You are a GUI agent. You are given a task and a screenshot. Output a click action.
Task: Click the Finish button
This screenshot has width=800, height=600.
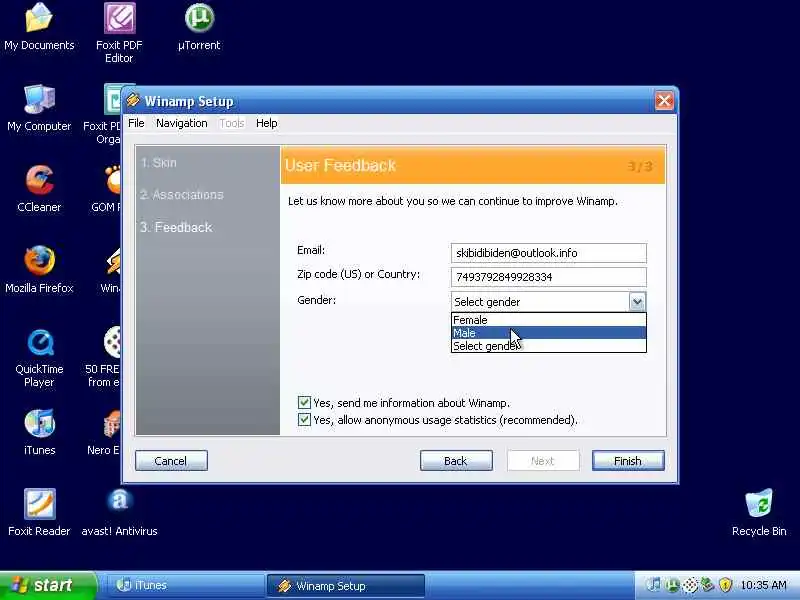628,461
